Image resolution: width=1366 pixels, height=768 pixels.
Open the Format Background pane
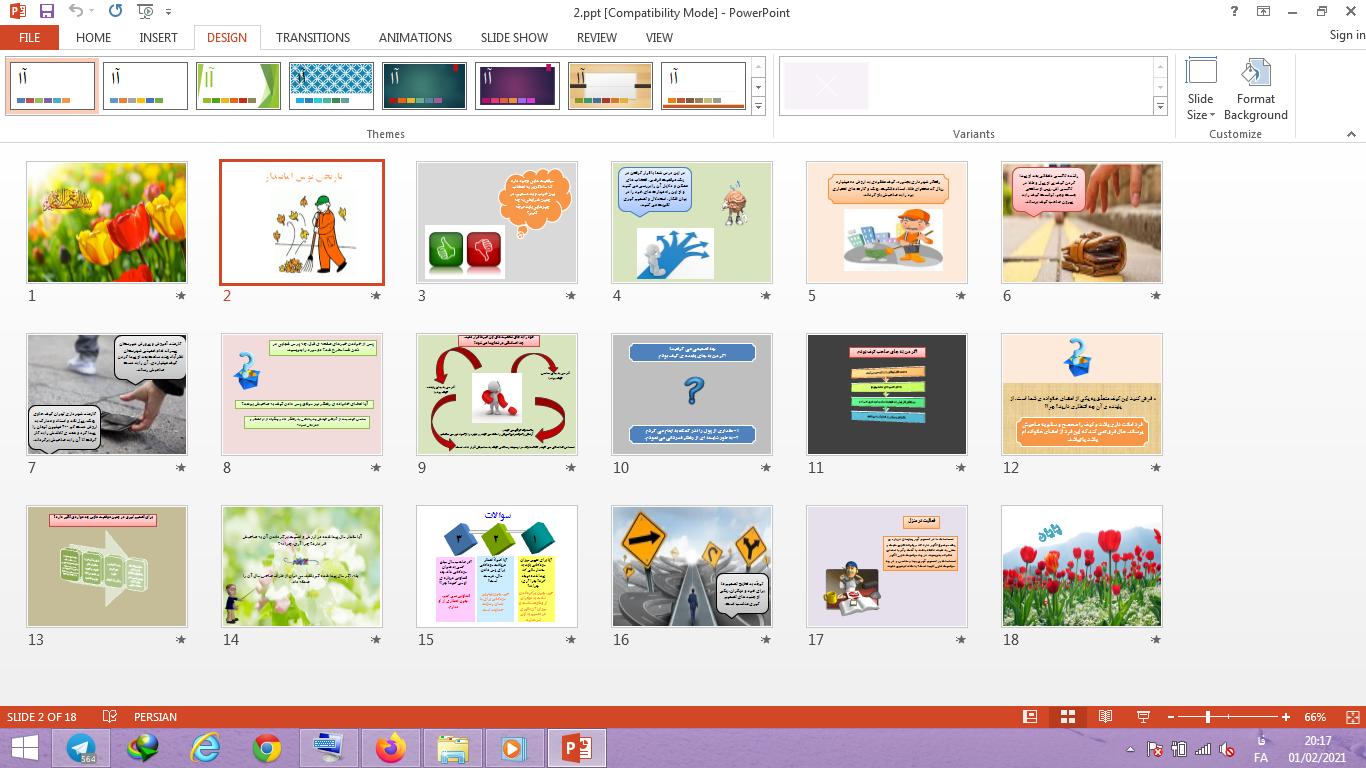(x=1255, y=90)
